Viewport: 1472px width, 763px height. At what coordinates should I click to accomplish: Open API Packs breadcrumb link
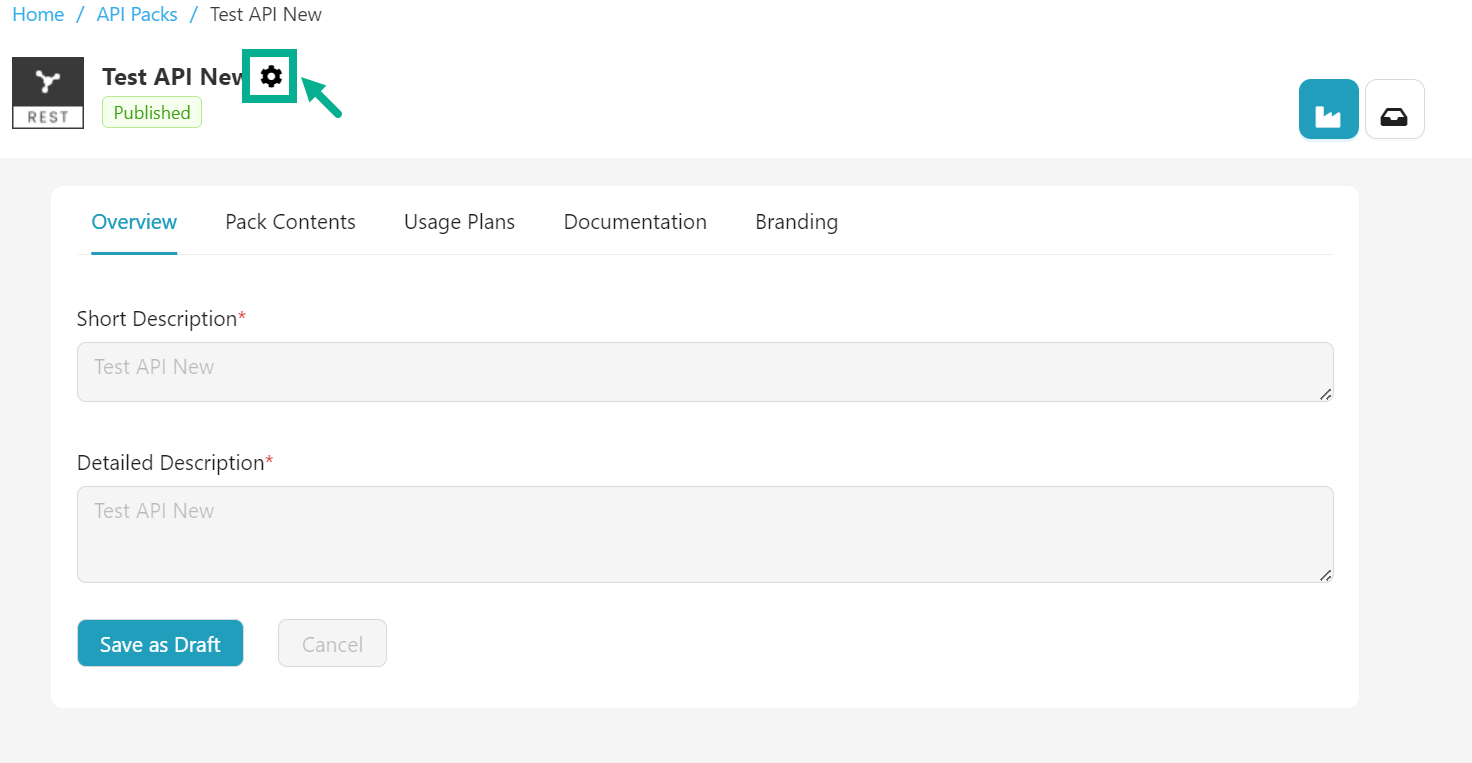pyautogui.click(x=137, y=15)
